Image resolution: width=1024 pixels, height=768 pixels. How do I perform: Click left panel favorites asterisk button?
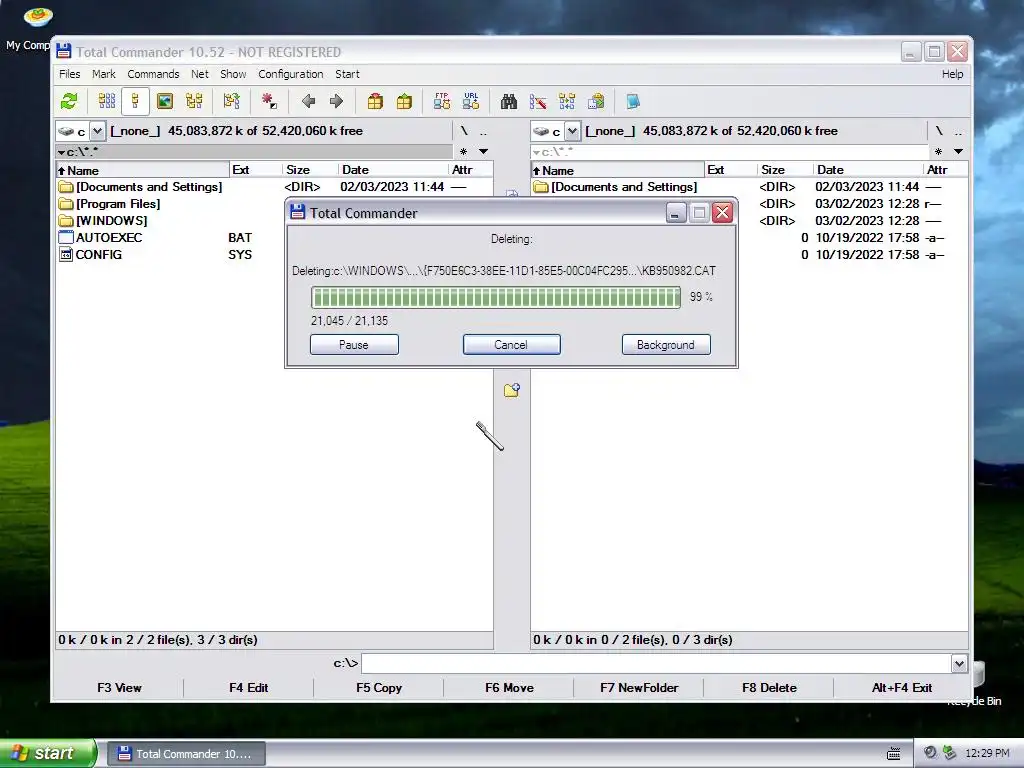coord(463,152)
